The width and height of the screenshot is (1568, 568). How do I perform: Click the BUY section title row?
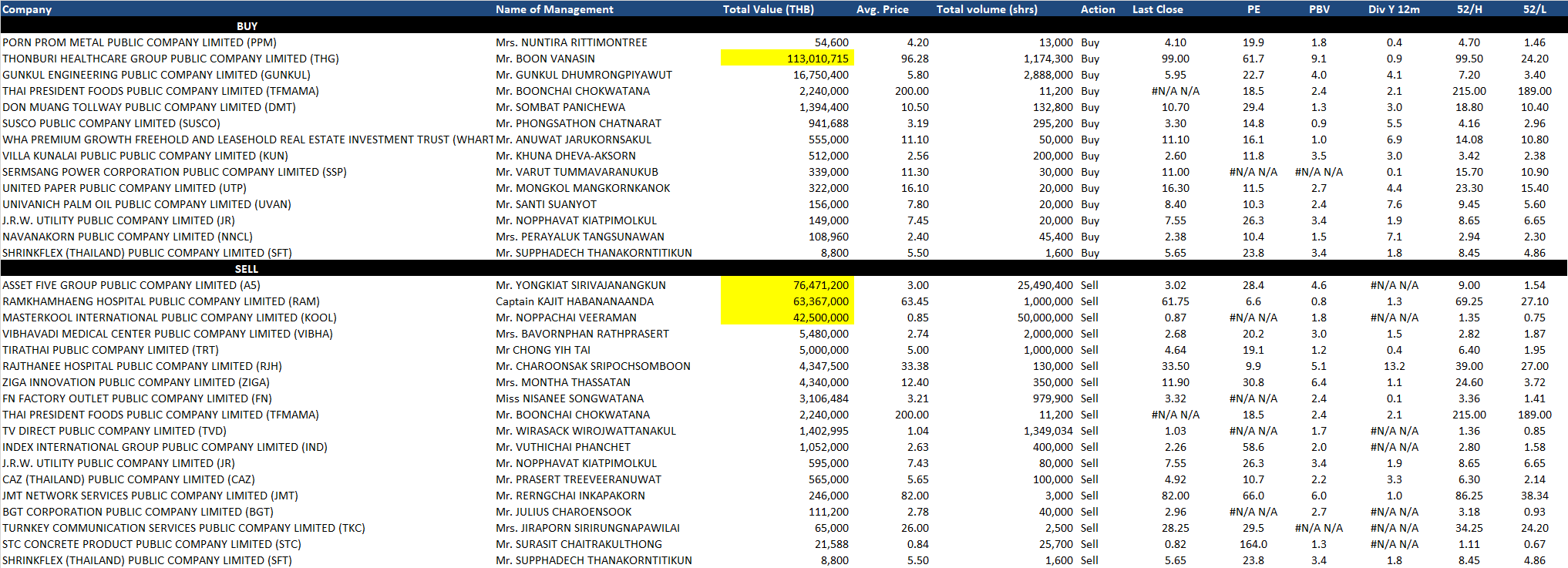click(784, 25)
